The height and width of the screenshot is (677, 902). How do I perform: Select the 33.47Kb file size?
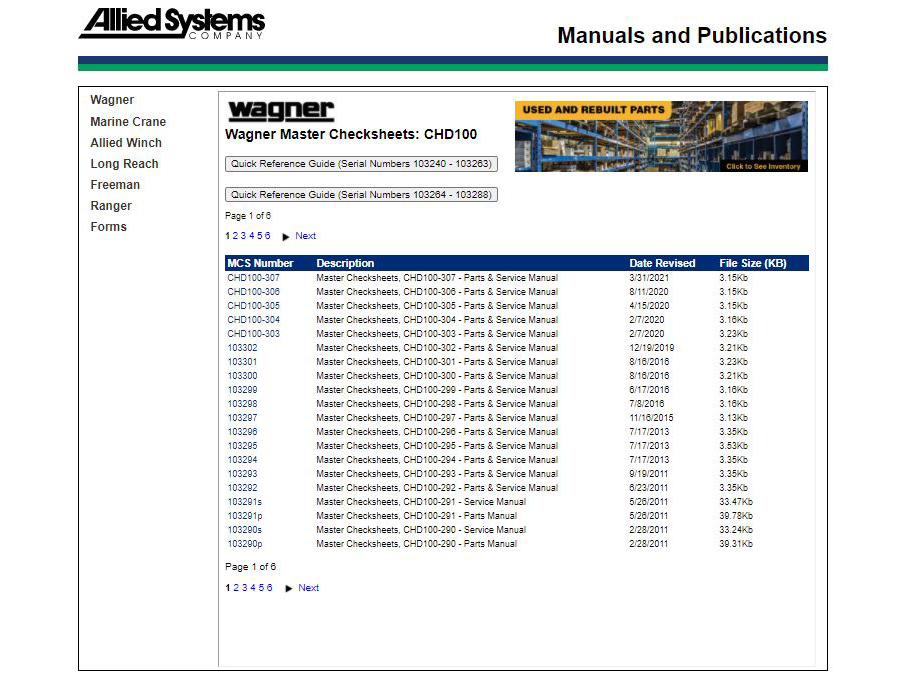(736, 502)
